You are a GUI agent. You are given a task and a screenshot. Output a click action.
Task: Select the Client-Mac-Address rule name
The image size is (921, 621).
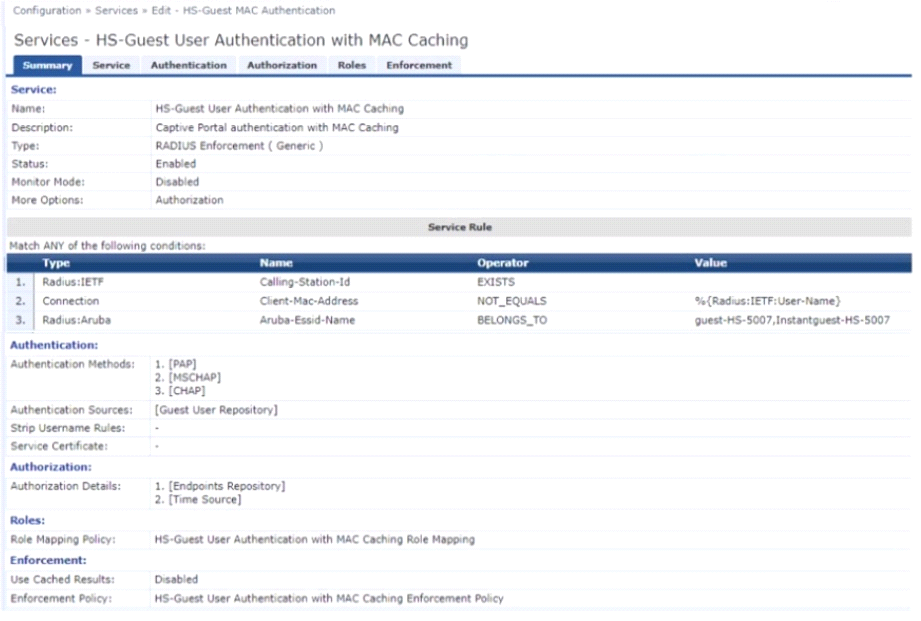click(x=309, y=301)
